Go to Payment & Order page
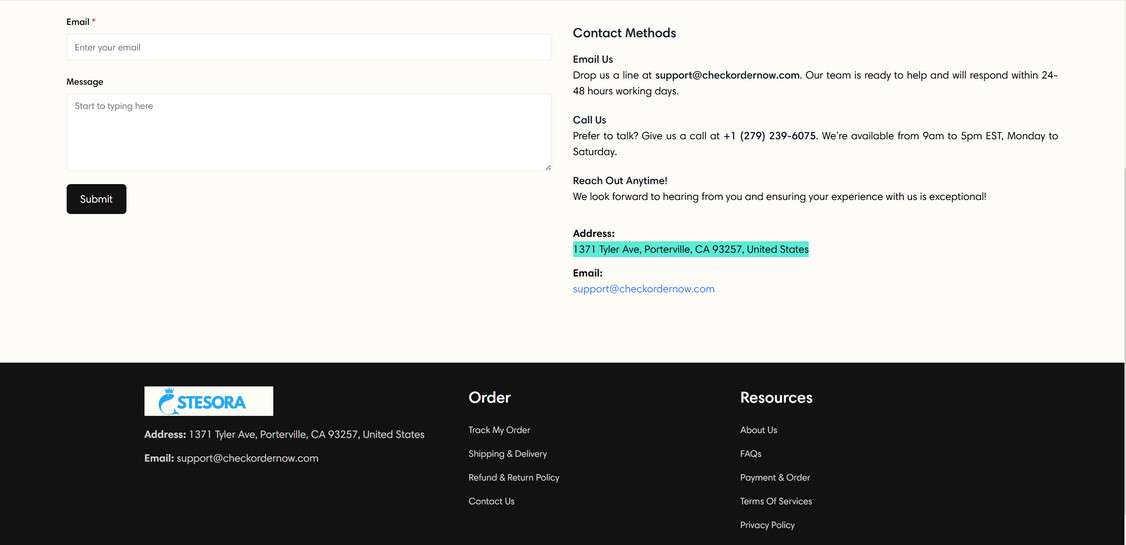The image size is (1126, 545). 775,478
